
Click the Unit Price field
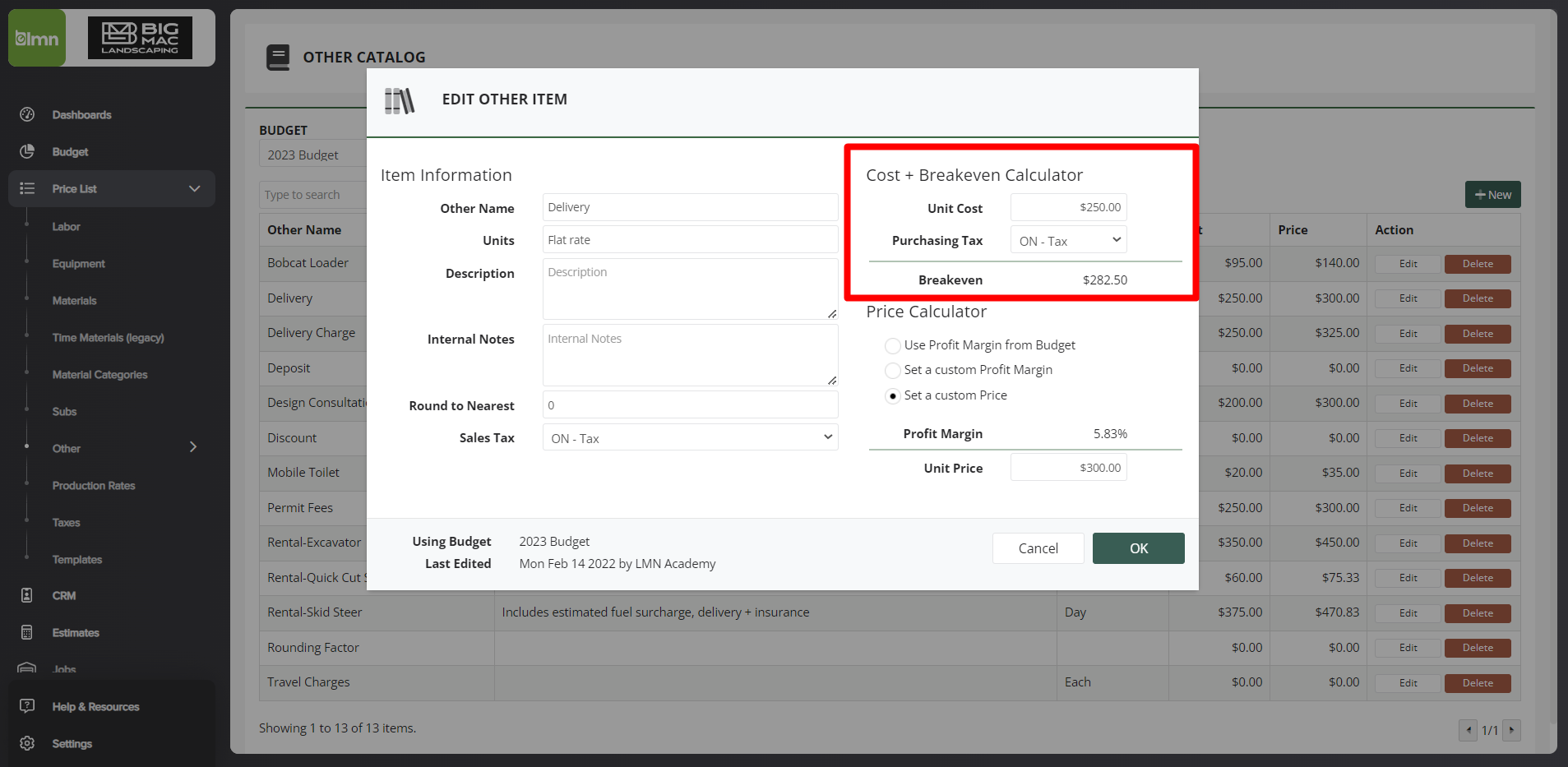1069,467
